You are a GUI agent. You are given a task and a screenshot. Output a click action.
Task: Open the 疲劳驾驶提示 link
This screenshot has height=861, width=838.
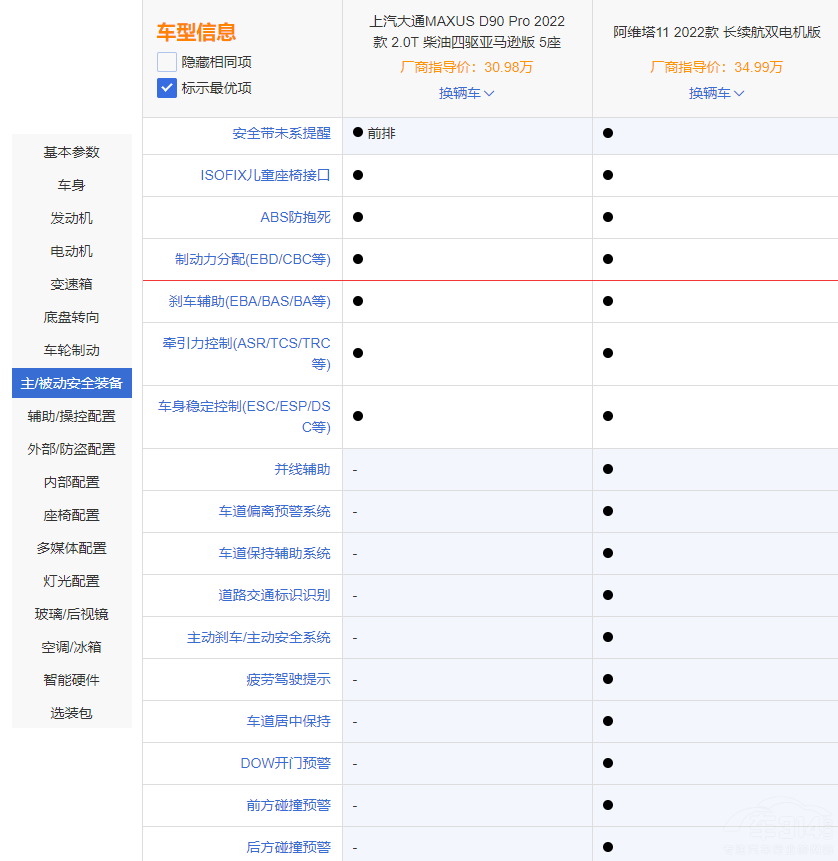pos(288,679)
